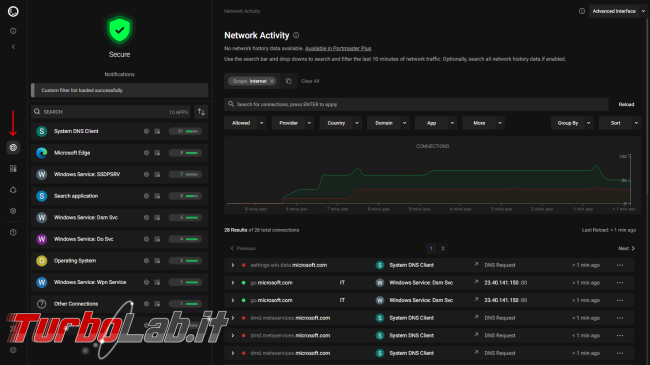The width and height of the screenshot is (650, 365).
Task: Open the App filter dropdown
Action: click(x=436, y=123)
